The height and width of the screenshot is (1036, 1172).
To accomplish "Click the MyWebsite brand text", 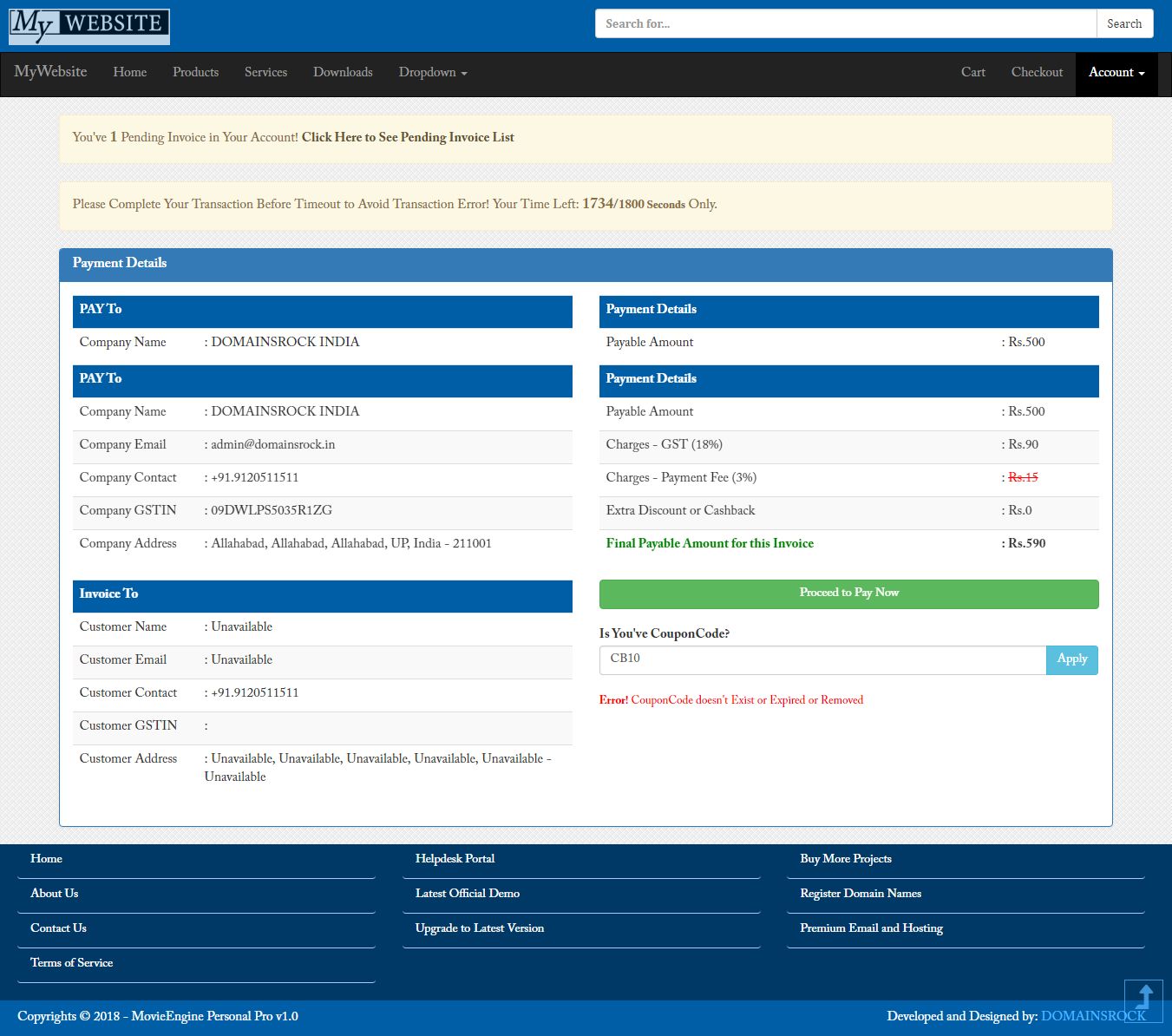I will click(x=50, y=72).
